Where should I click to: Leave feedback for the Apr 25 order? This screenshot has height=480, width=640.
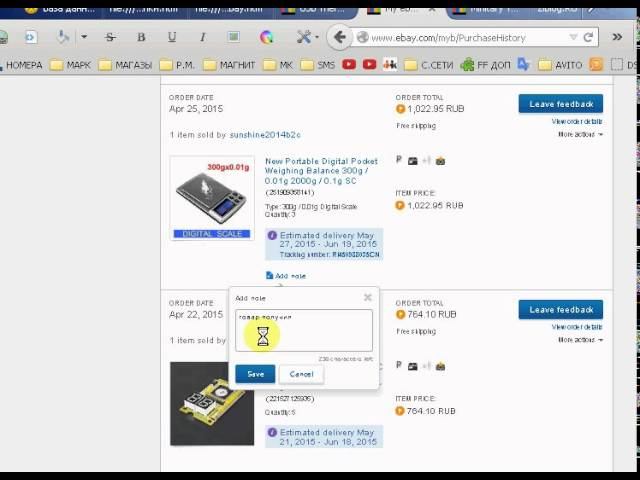(561, 104)
